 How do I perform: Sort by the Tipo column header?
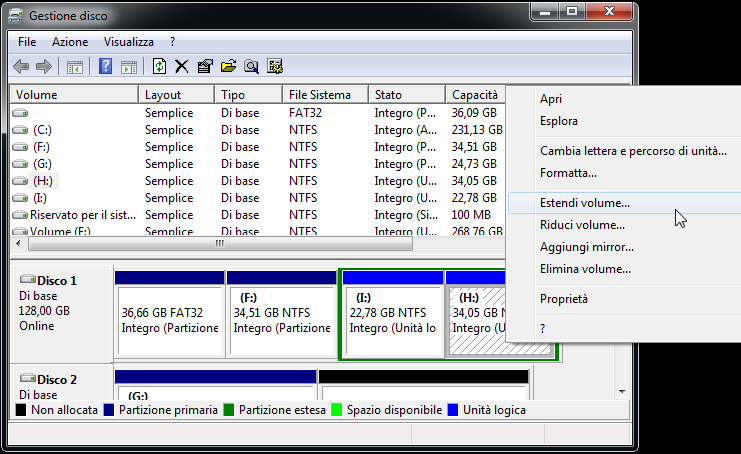[x=249, y=94]
